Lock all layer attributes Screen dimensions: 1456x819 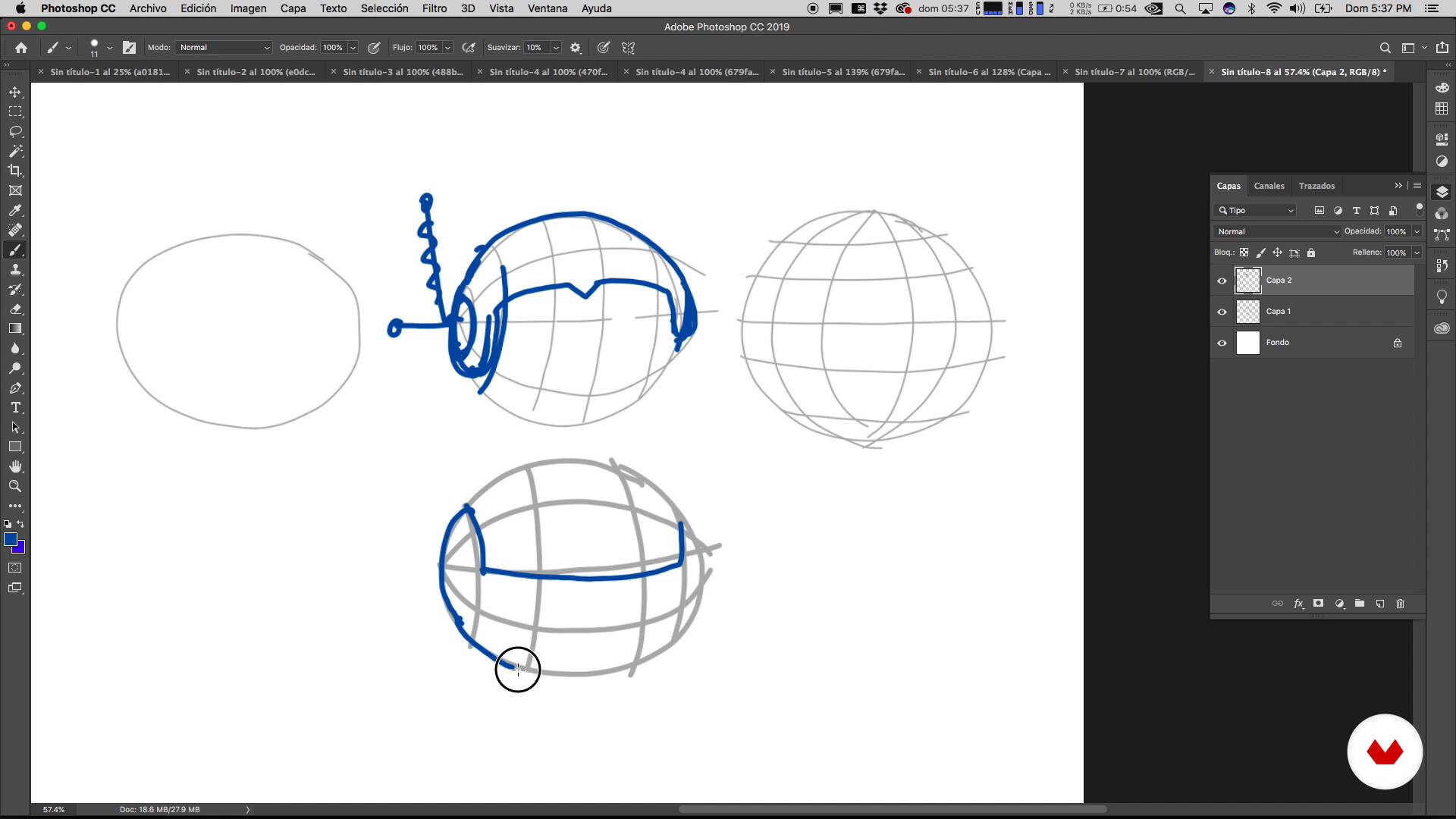click(1311, 253)
